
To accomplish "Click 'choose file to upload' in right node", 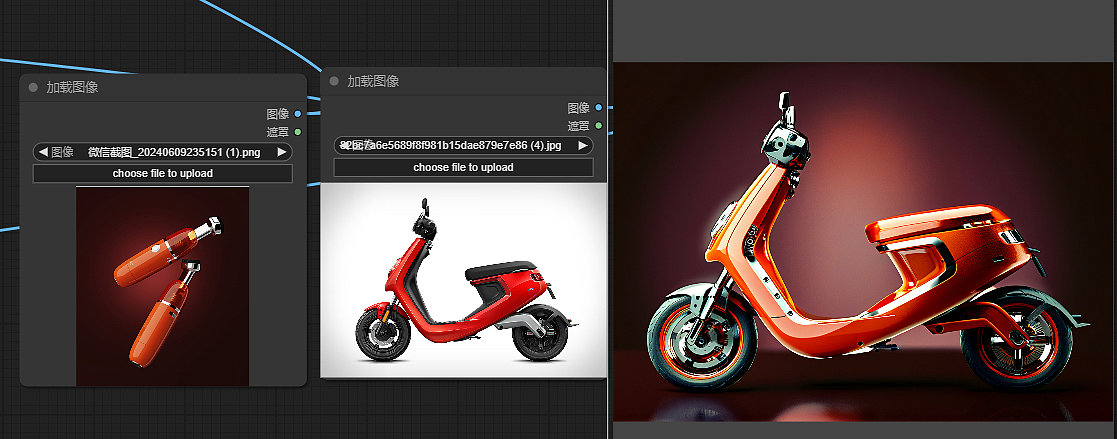I will tap(463, 167).
